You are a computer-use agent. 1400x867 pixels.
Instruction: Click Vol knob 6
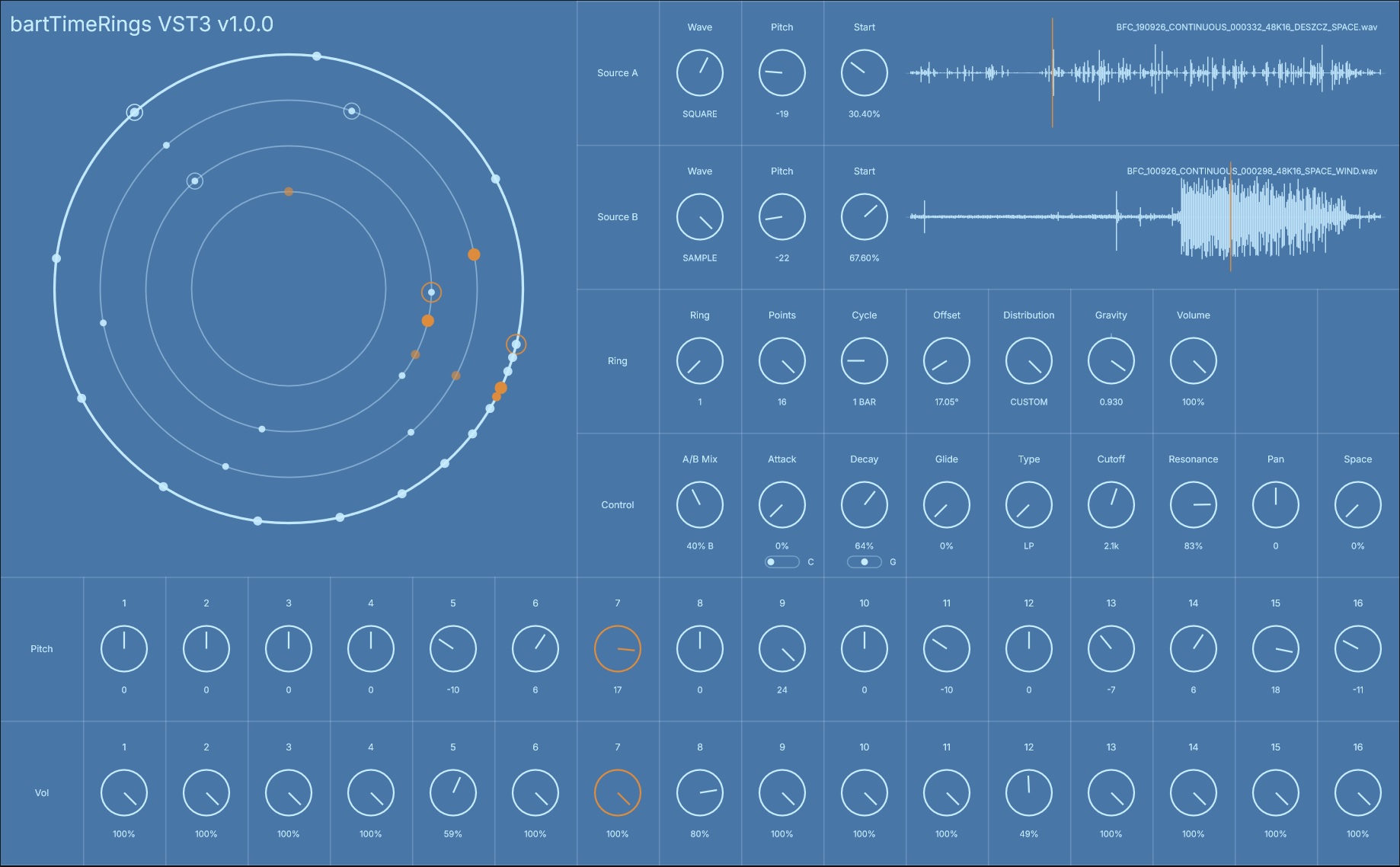click(535, 793)
